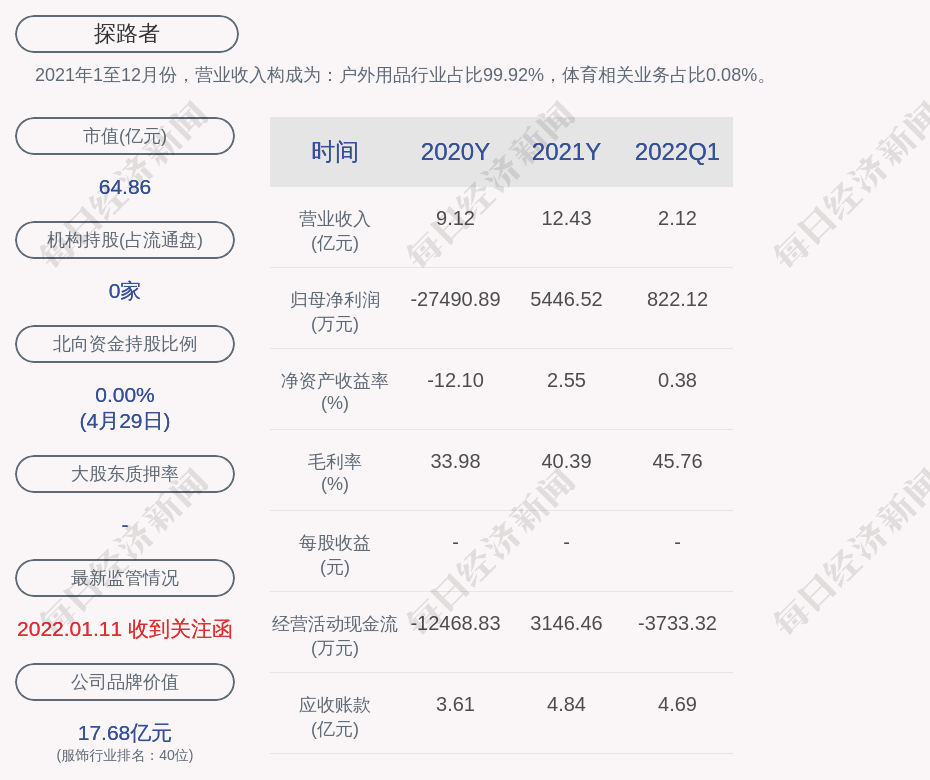Select the 2020Y revenue value 9.12
Viewport: 930px width, 780px height.
455,218
